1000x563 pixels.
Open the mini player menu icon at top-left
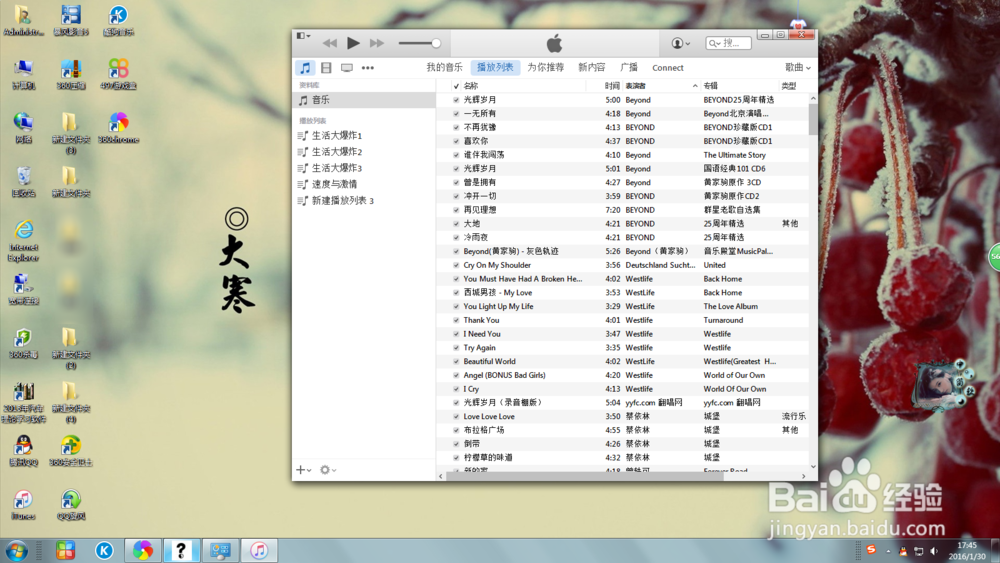304,36
